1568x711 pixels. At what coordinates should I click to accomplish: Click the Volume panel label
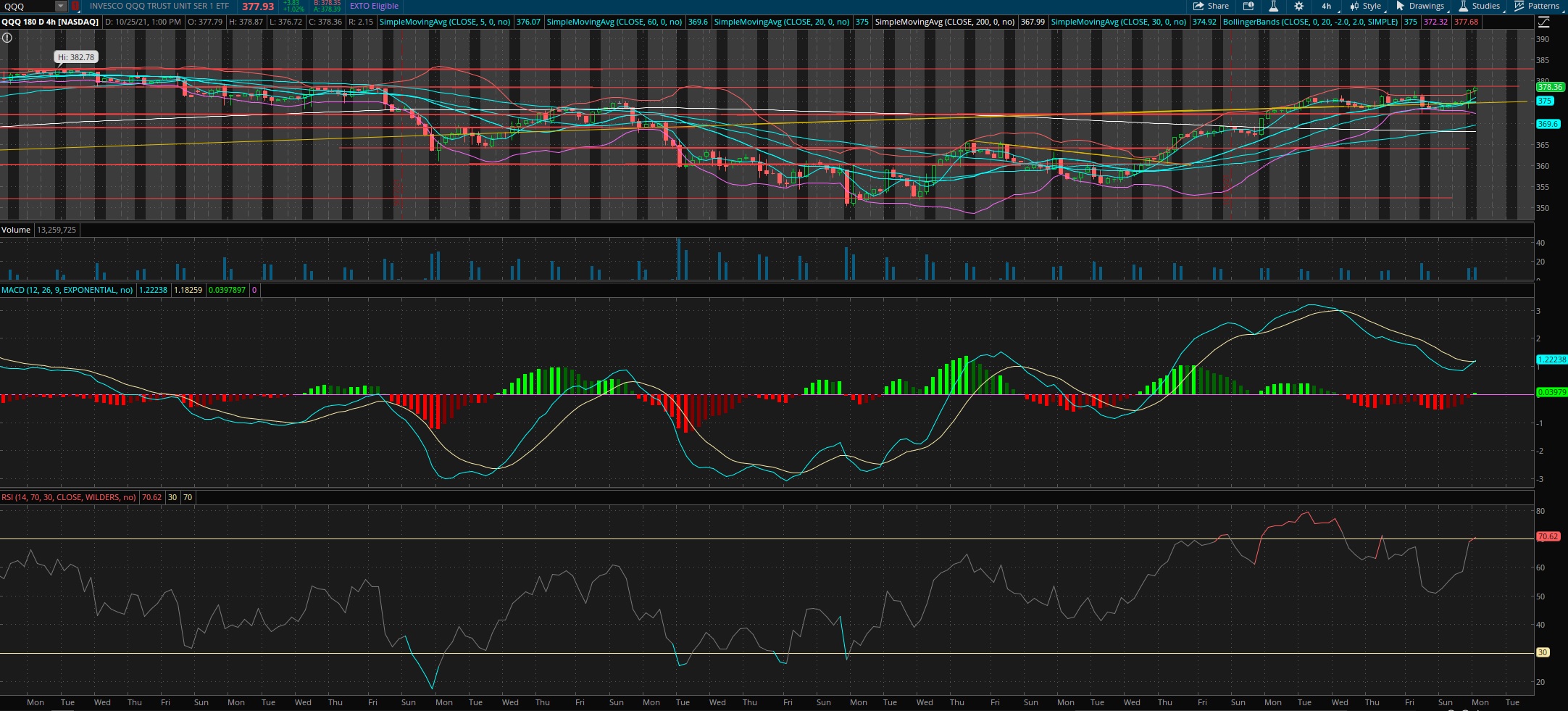tap(16, 230)
